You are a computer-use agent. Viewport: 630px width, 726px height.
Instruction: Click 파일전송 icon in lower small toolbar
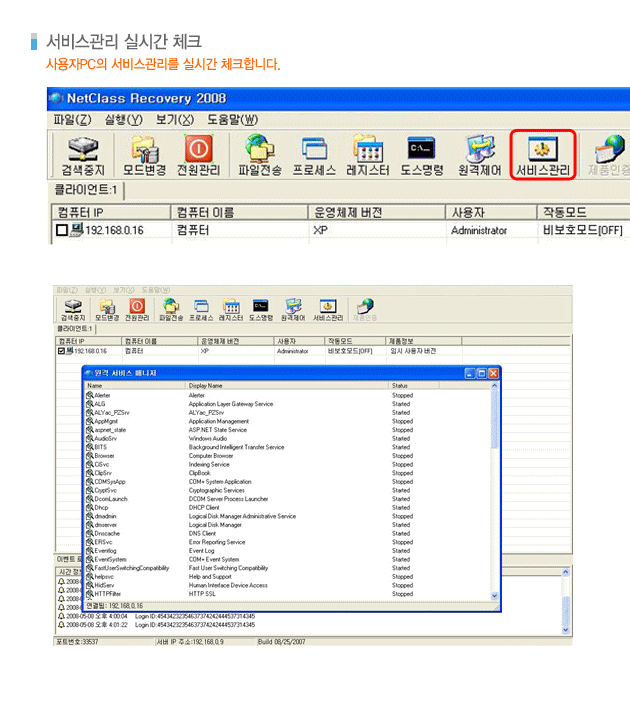(171, 310)
